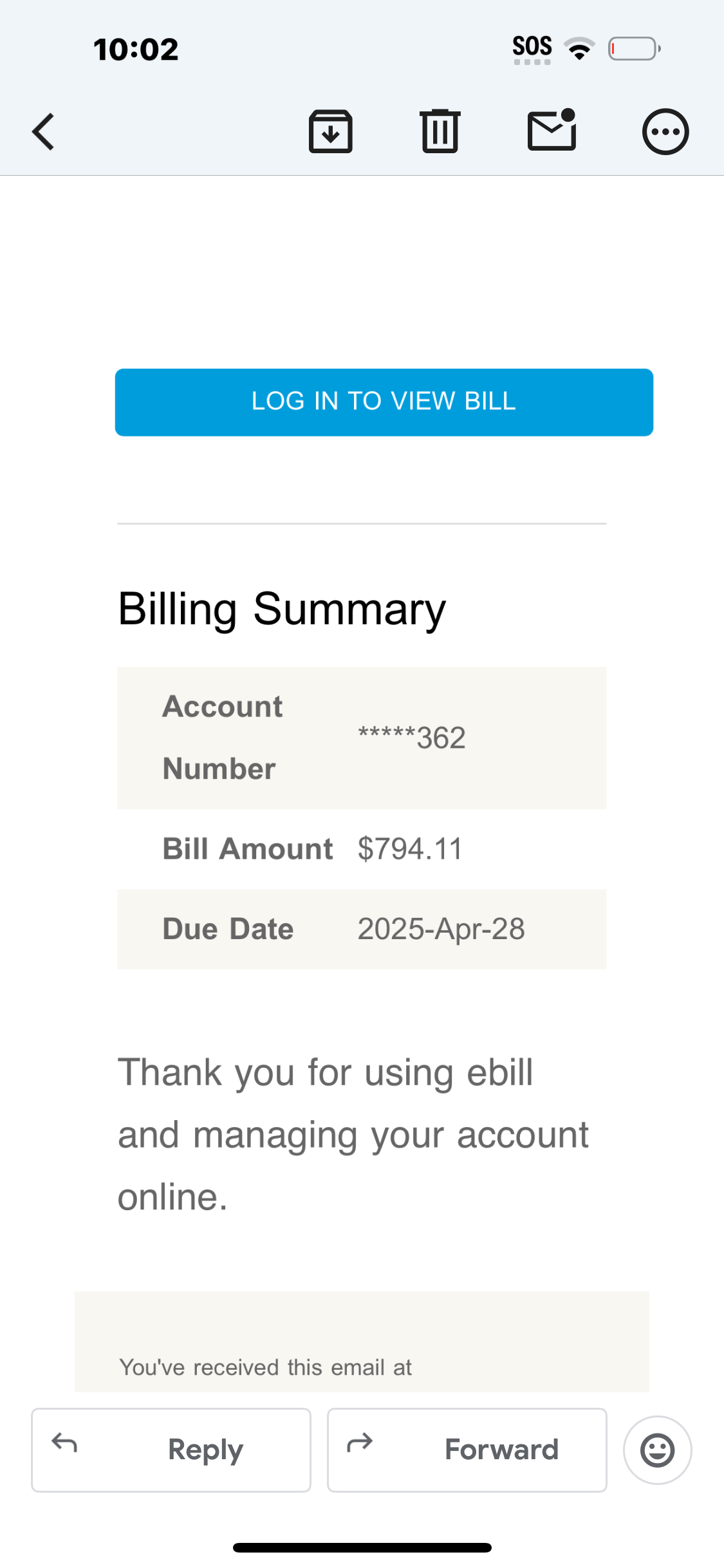724x1568 pixels.
Task: Open the more options ellipsis menu
Action: [x=665, y=132]
